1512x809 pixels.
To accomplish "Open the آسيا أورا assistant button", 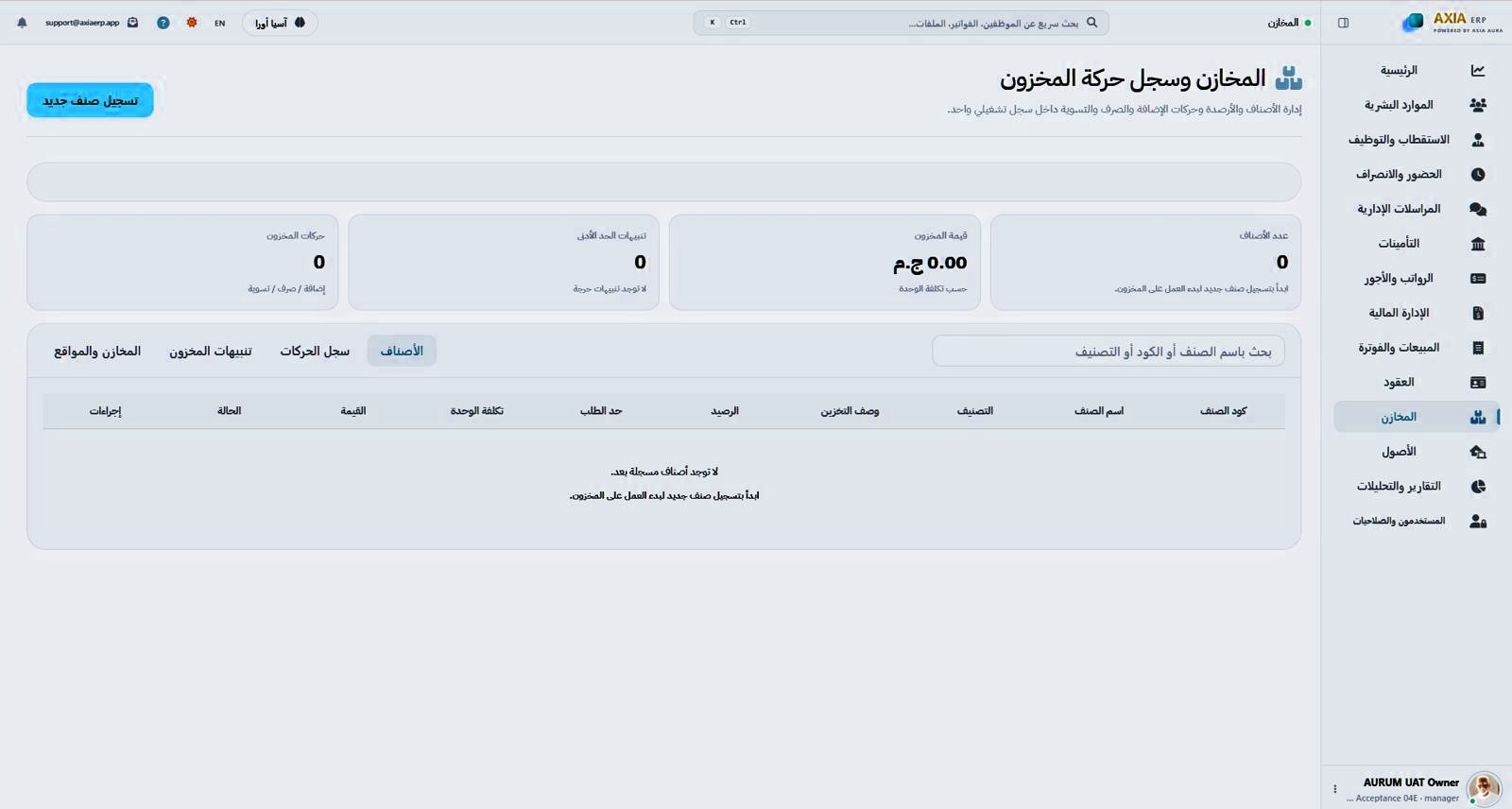I will tap(280, 23).
